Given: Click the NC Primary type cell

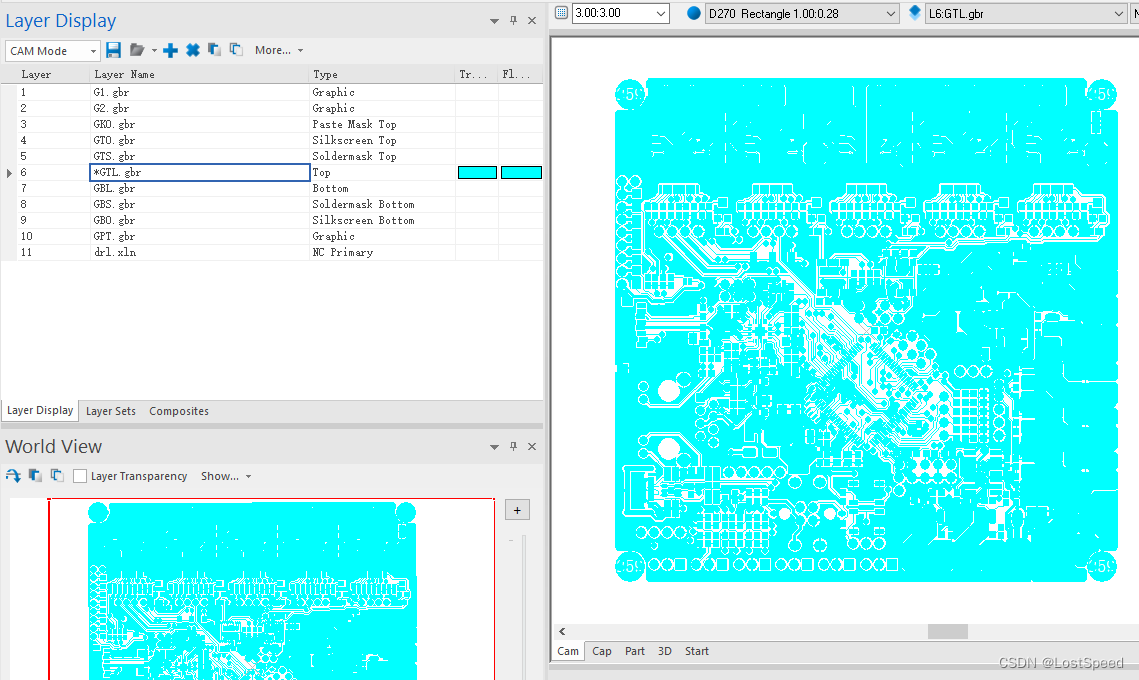Looking at the screenshot, I should coord(383,252).
